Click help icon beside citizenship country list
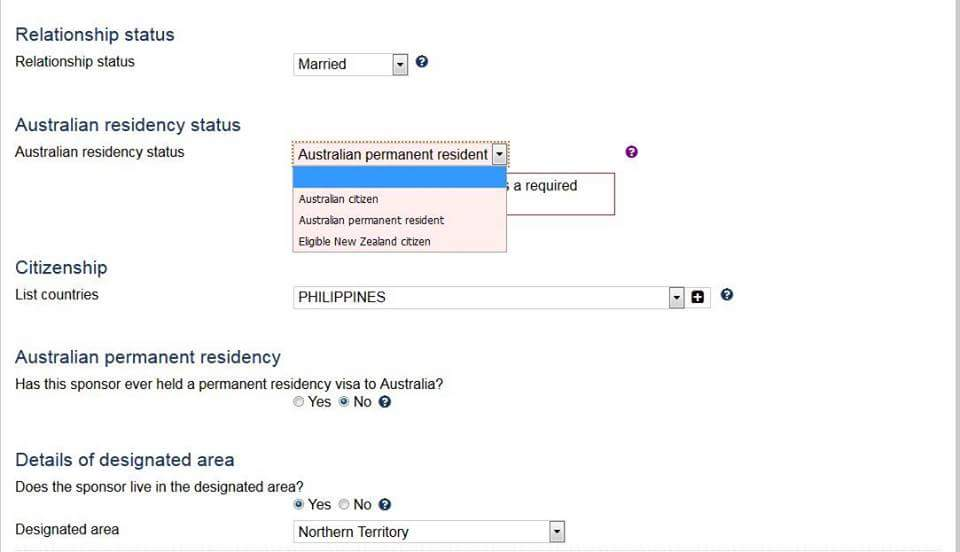The width and height of the screenshot is (960, 552). 727,295
